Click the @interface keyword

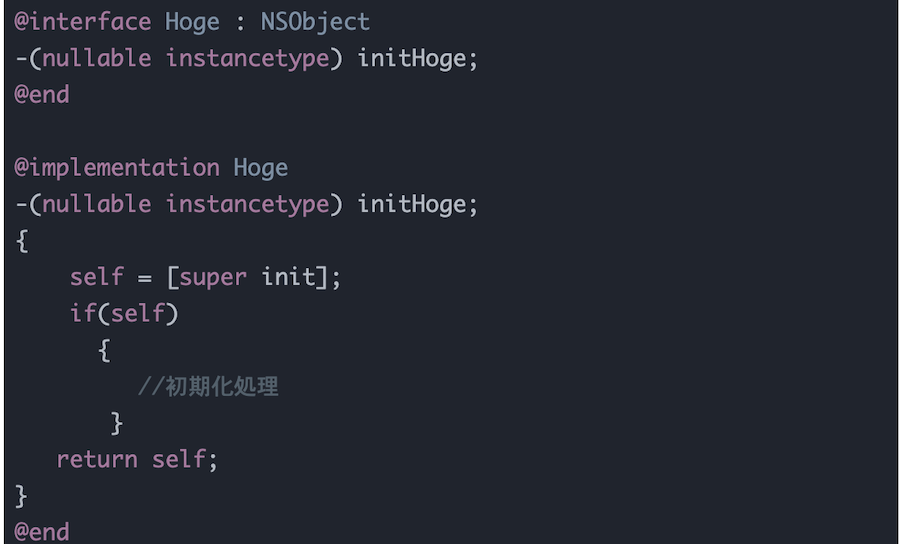tap(82, 22)
